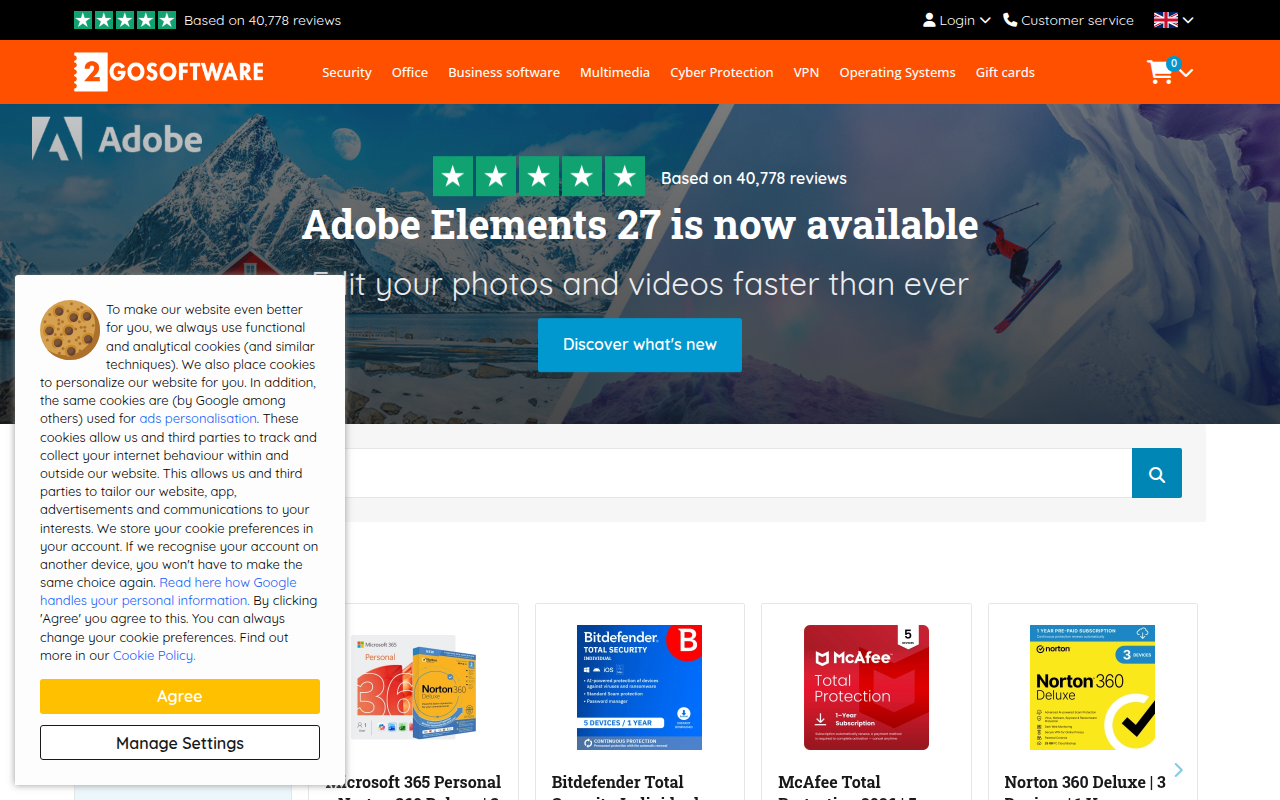Open McAfee Total Protection product image

pyautogui.click(x=866, y=688)
